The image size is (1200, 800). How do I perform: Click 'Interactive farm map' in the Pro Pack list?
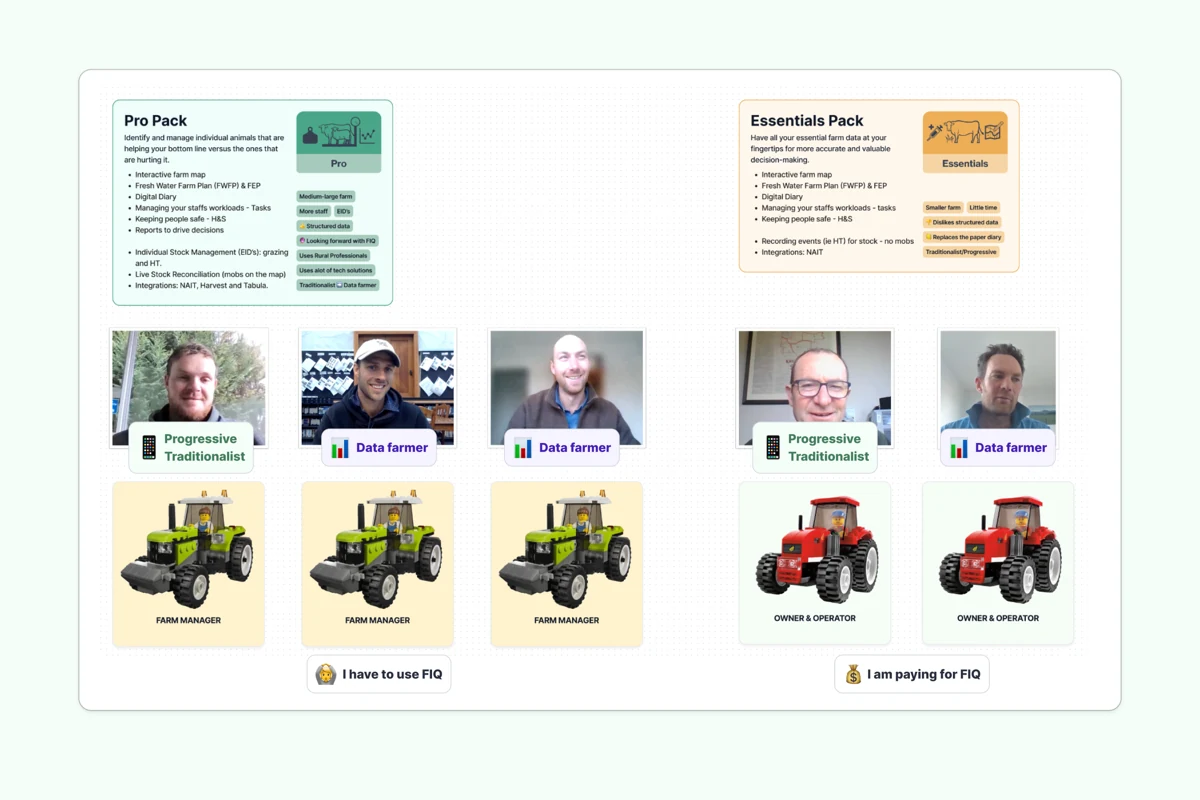(x=171, y=175)
